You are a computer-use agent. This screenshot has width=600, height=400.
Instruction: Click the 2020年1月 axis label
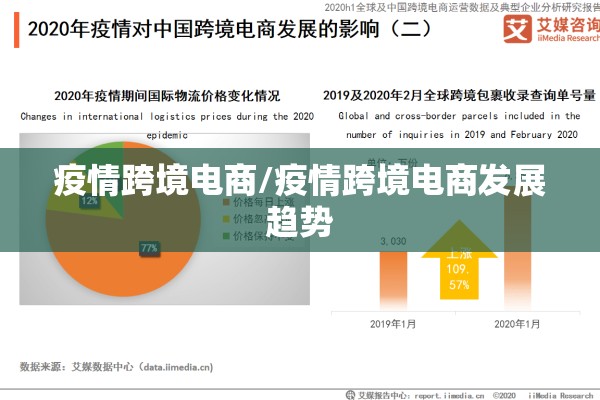[517, 324]
